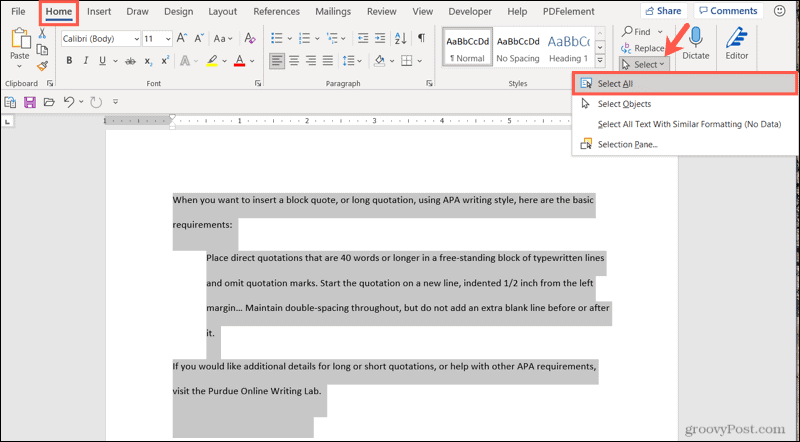800x442 pixels.
Task: Sort paragraphs A to Z
Action: tap(401, 38)
